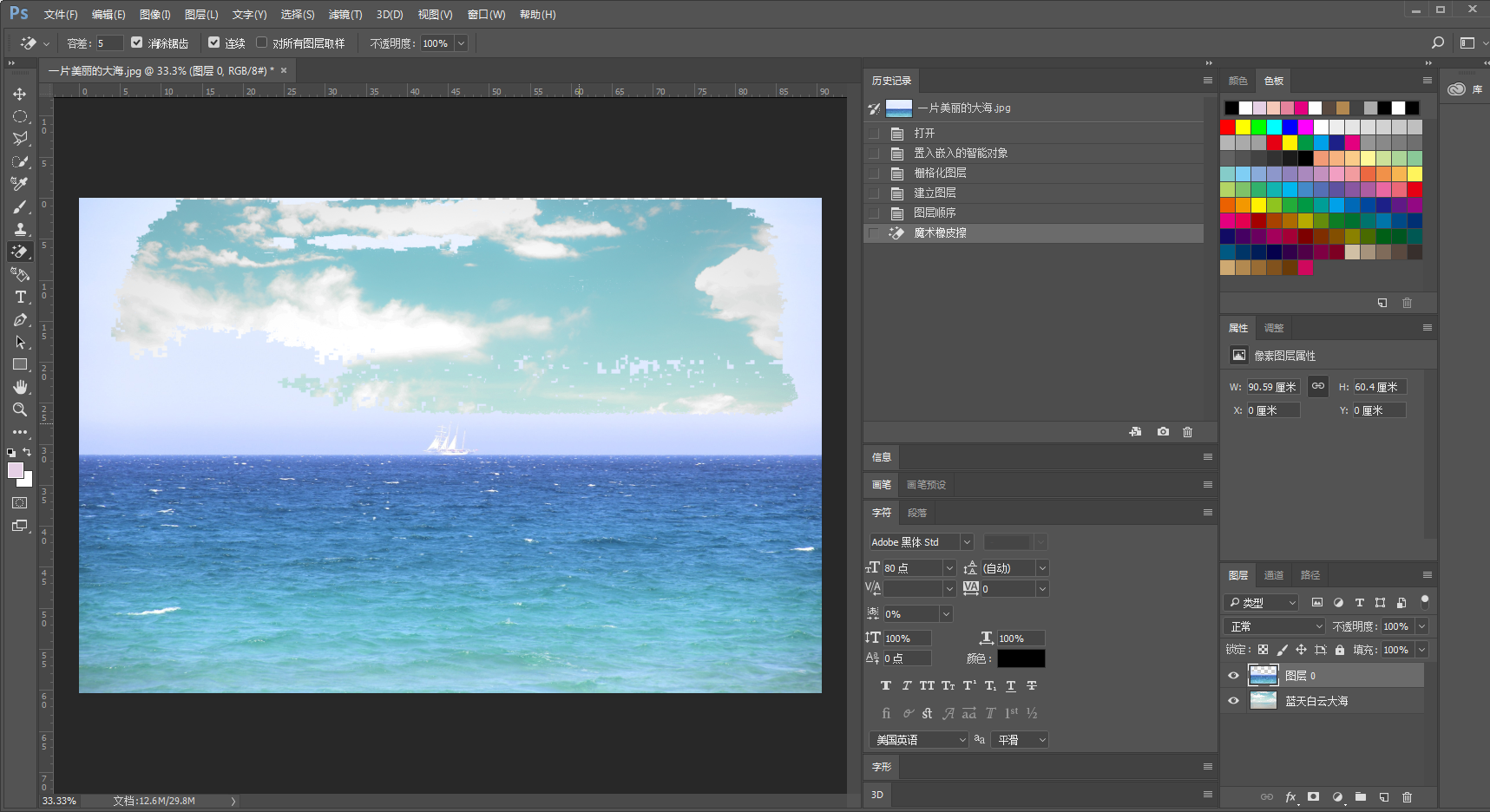This screenshot has width=1490, height=812.
Task: Click the camera snapshot icon in History panel
Action: click(x=1163, y=432)
